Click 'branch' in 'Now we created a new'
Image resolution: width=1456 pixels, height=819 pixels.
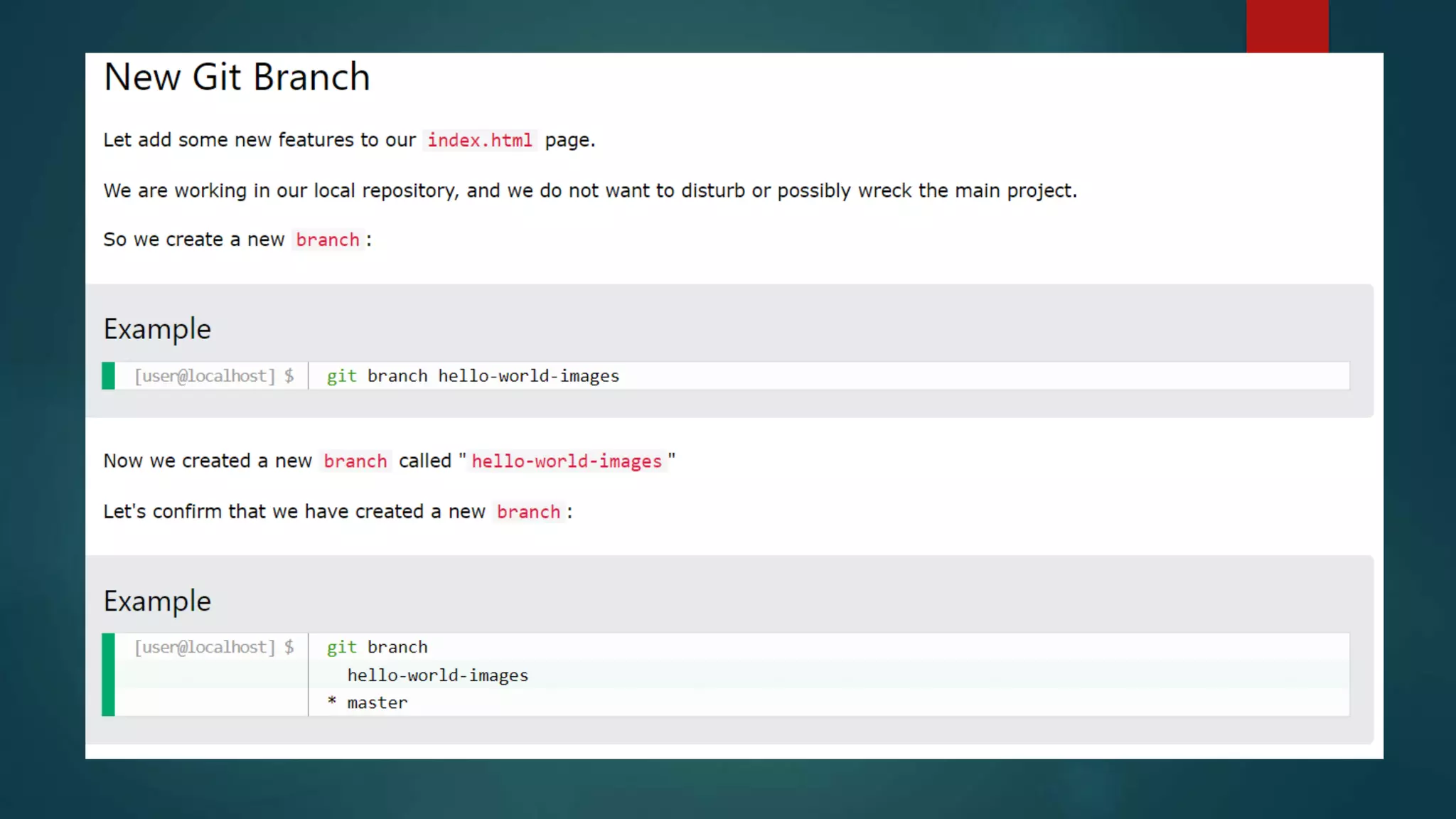(x=355, y=461)
